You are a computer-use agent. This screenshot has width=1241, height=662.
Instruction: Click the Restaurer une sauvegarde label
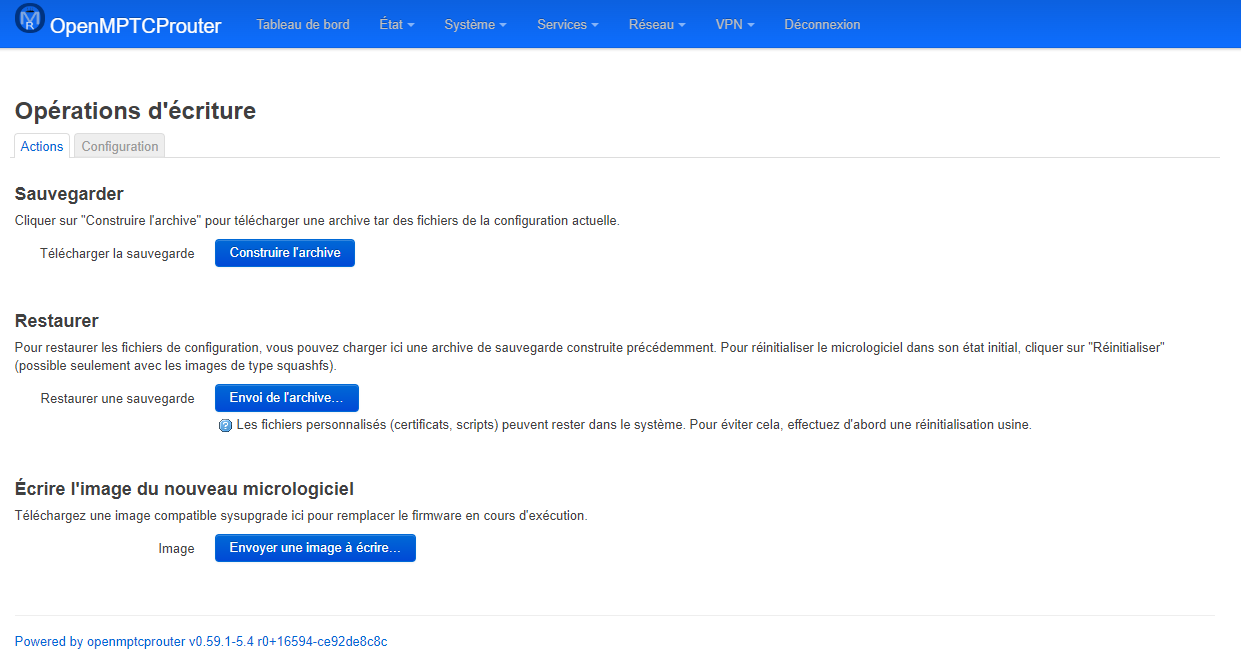118,398
